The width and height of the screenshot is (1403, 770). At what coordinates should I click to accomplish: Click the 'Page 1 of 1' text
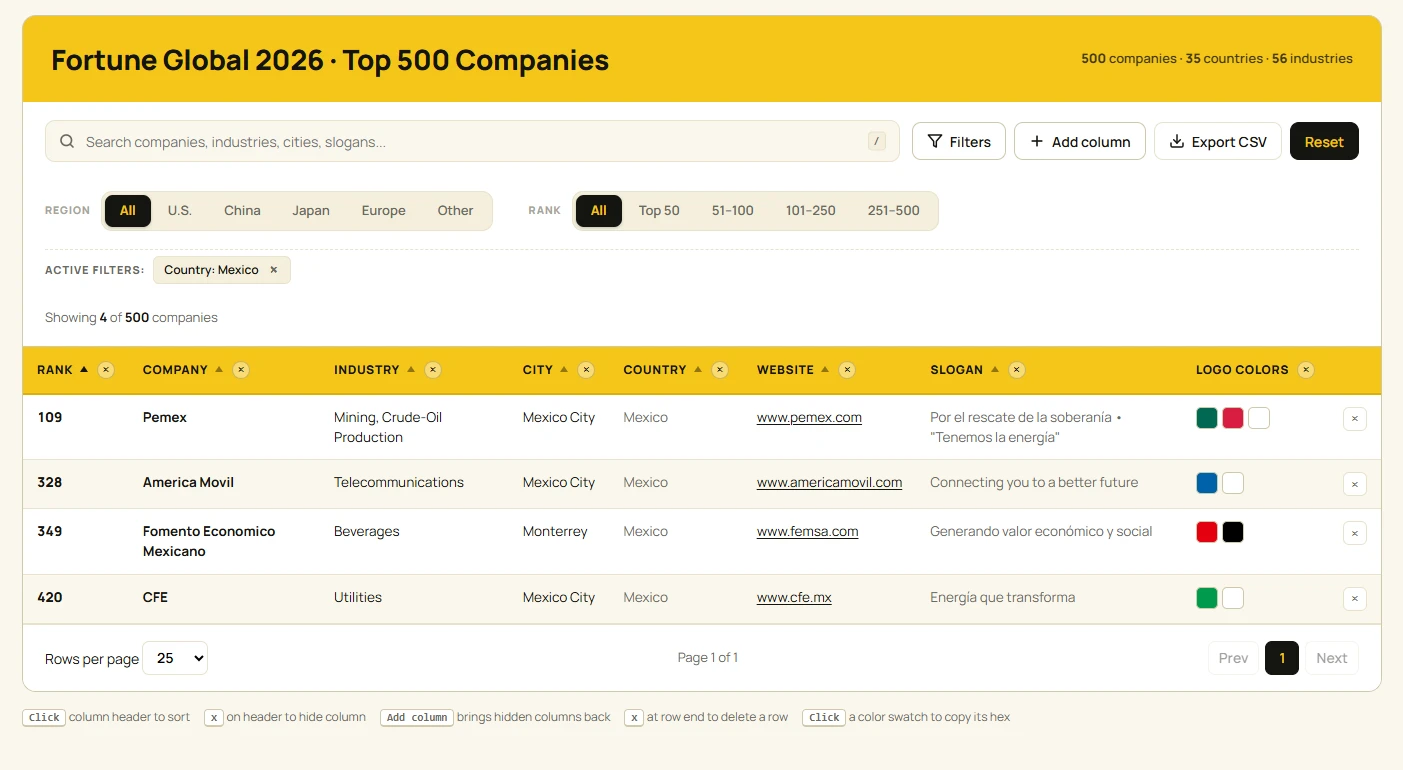point(708,658)
